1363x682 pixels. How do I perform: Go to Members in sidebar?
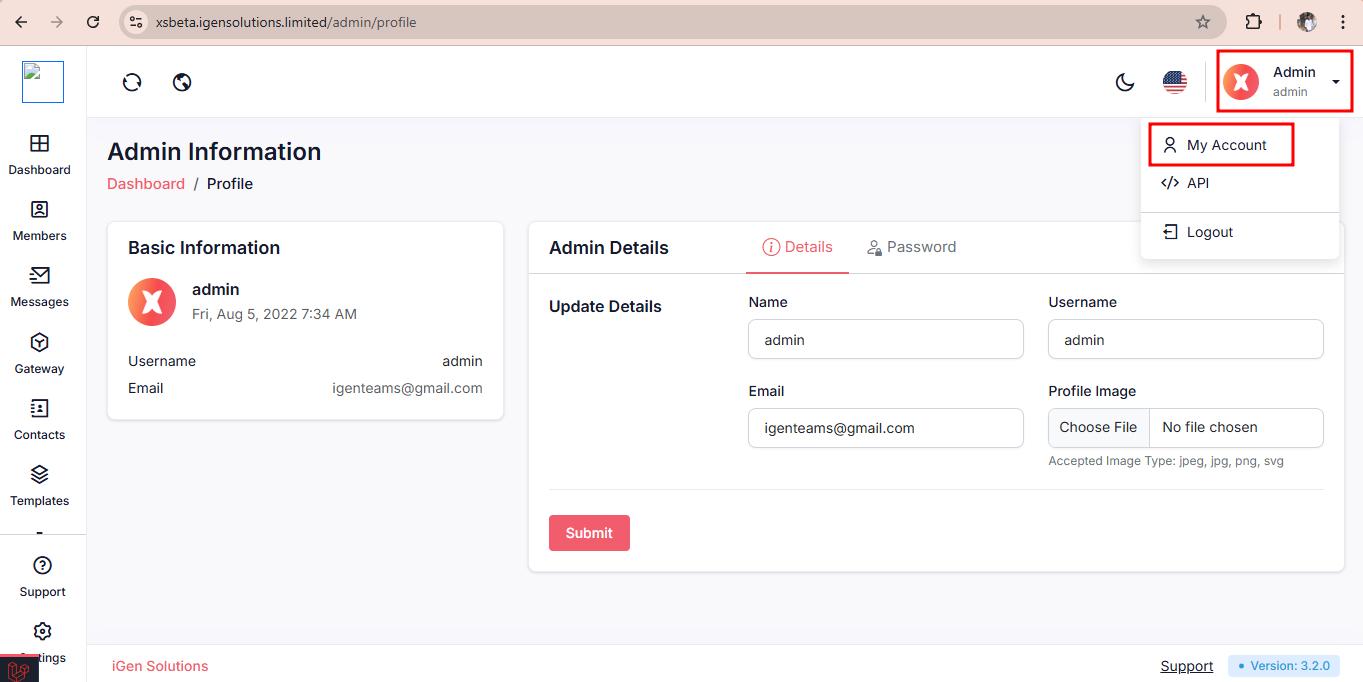click(x=40, y=220)
